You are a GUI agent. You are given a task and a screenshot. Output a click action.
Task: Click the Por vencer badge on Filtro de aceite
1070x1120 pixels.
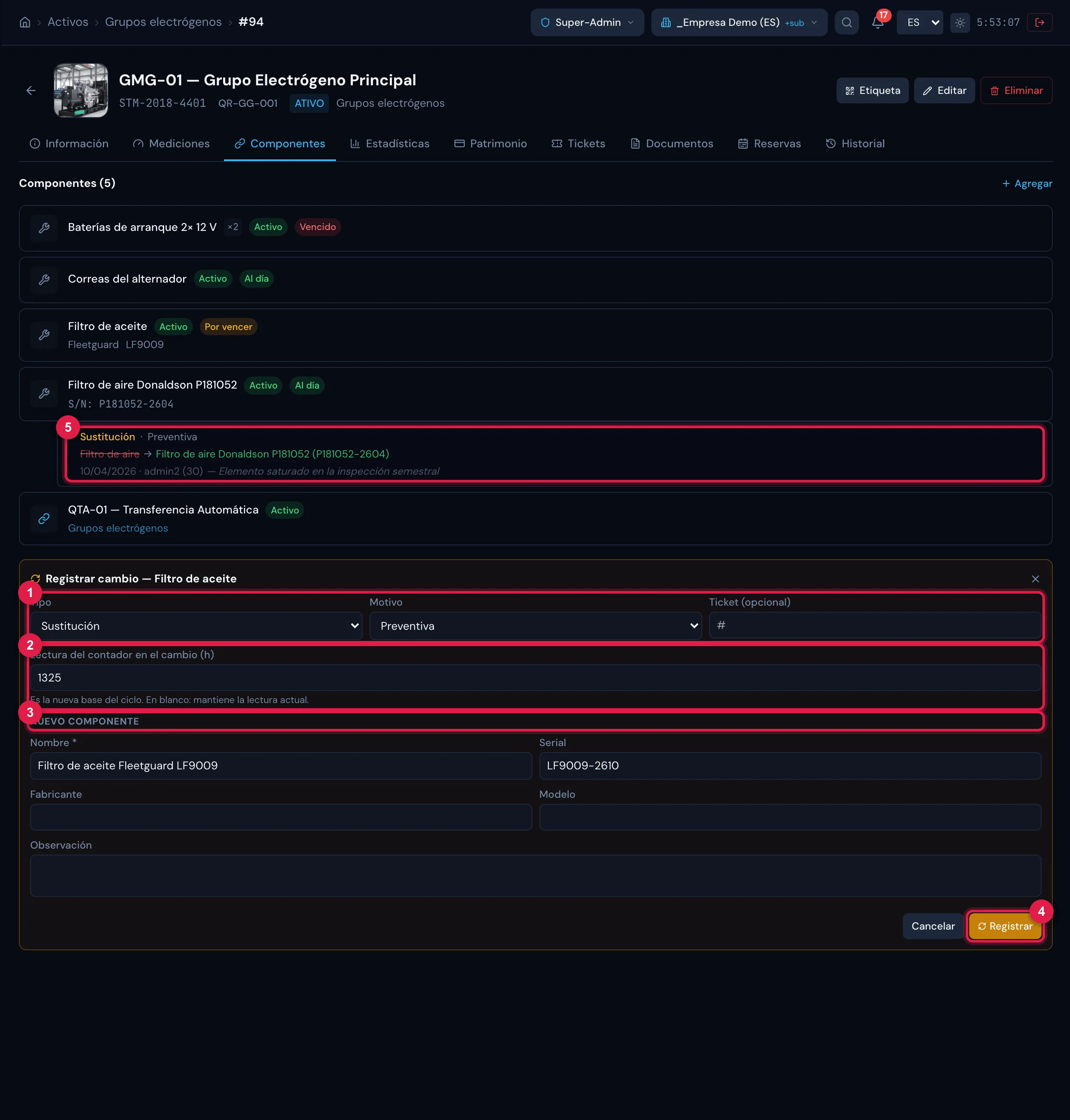coord(228,327)
